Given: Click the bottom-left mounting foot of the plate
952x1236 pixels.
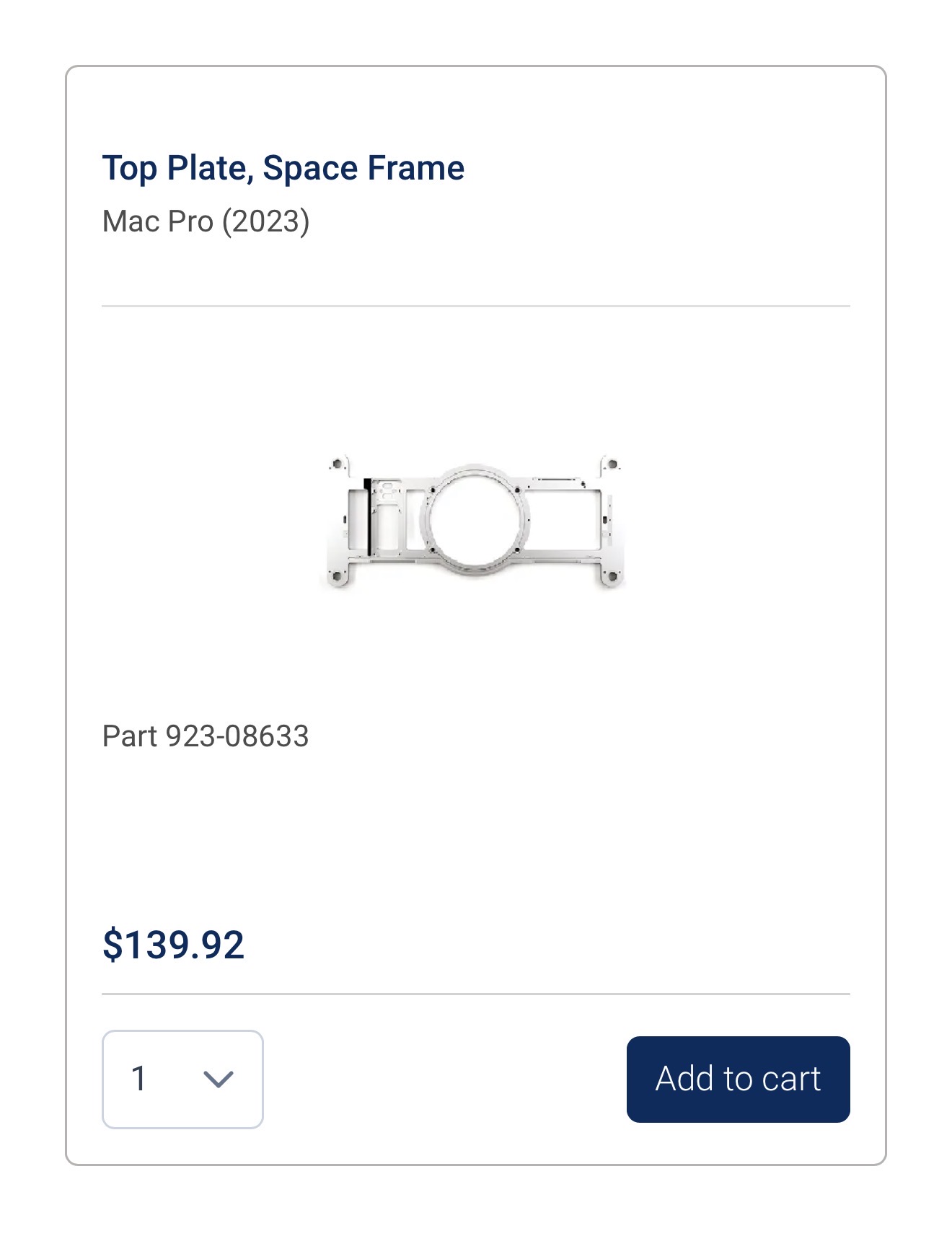Looking at the screenshot, I should pyautogui.click(x=337, y=575).
